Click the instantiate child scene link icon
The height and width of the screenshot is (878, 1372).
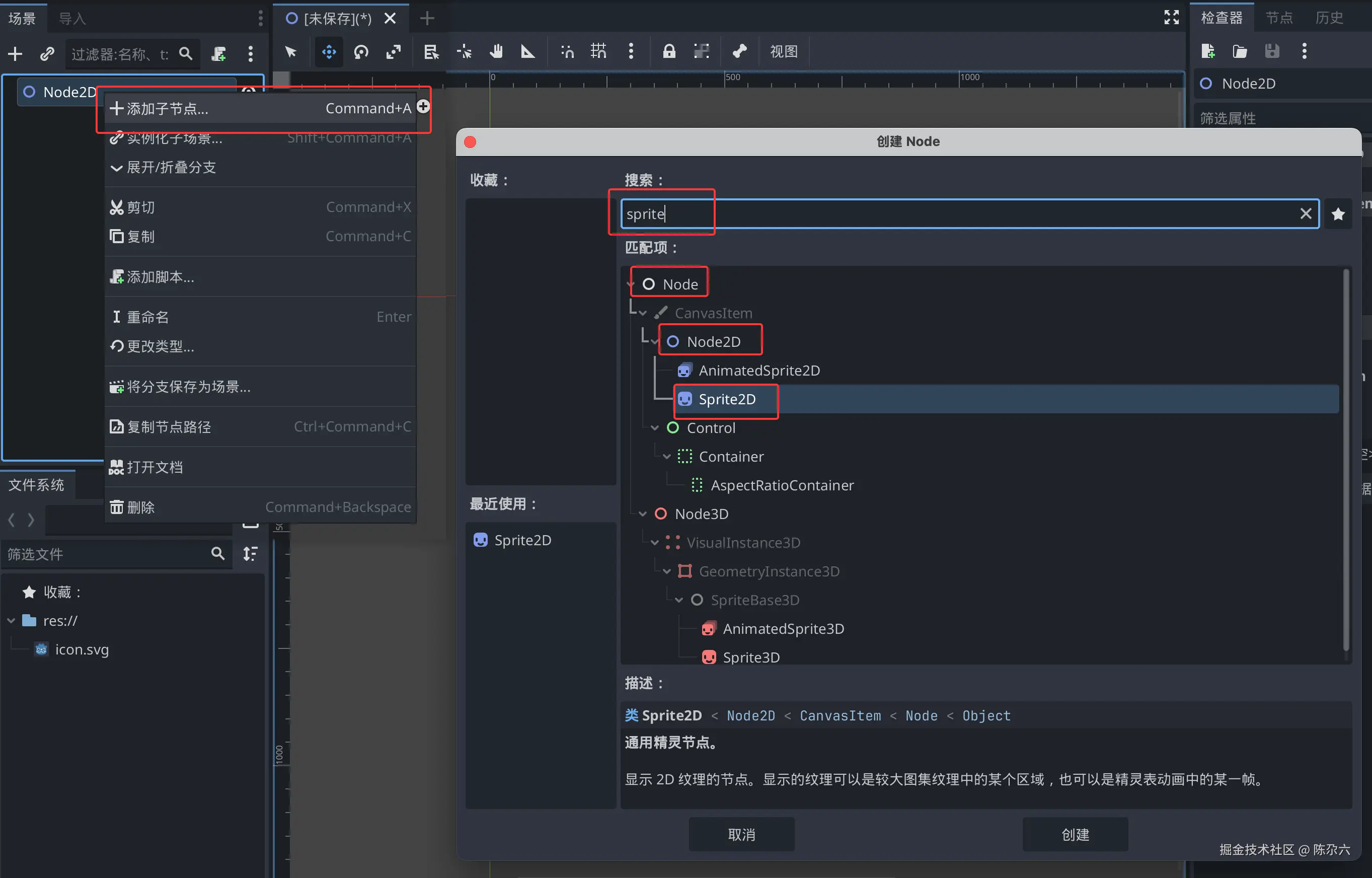(47, 53)
